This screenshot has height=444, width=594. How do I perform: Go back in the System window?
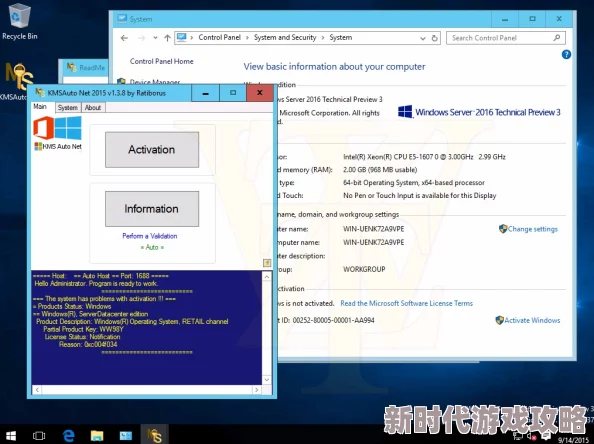pos(124,38)
